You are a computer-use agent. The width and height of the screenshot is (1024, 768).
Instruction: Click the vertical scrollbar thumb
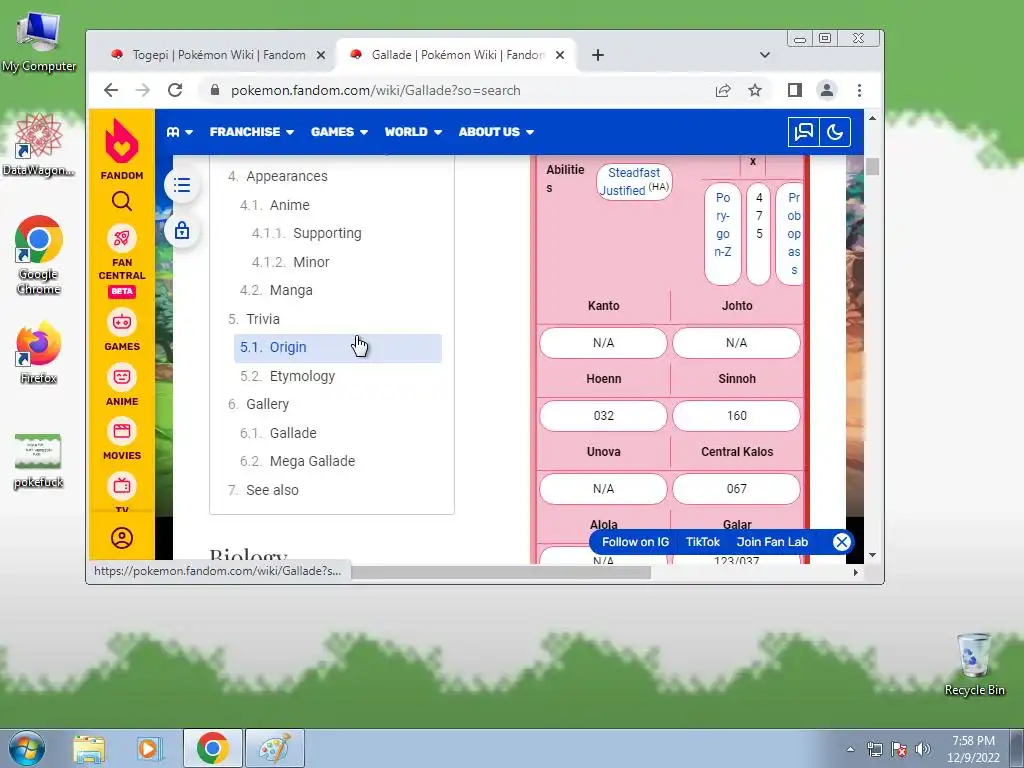click(x=872, y=167)
